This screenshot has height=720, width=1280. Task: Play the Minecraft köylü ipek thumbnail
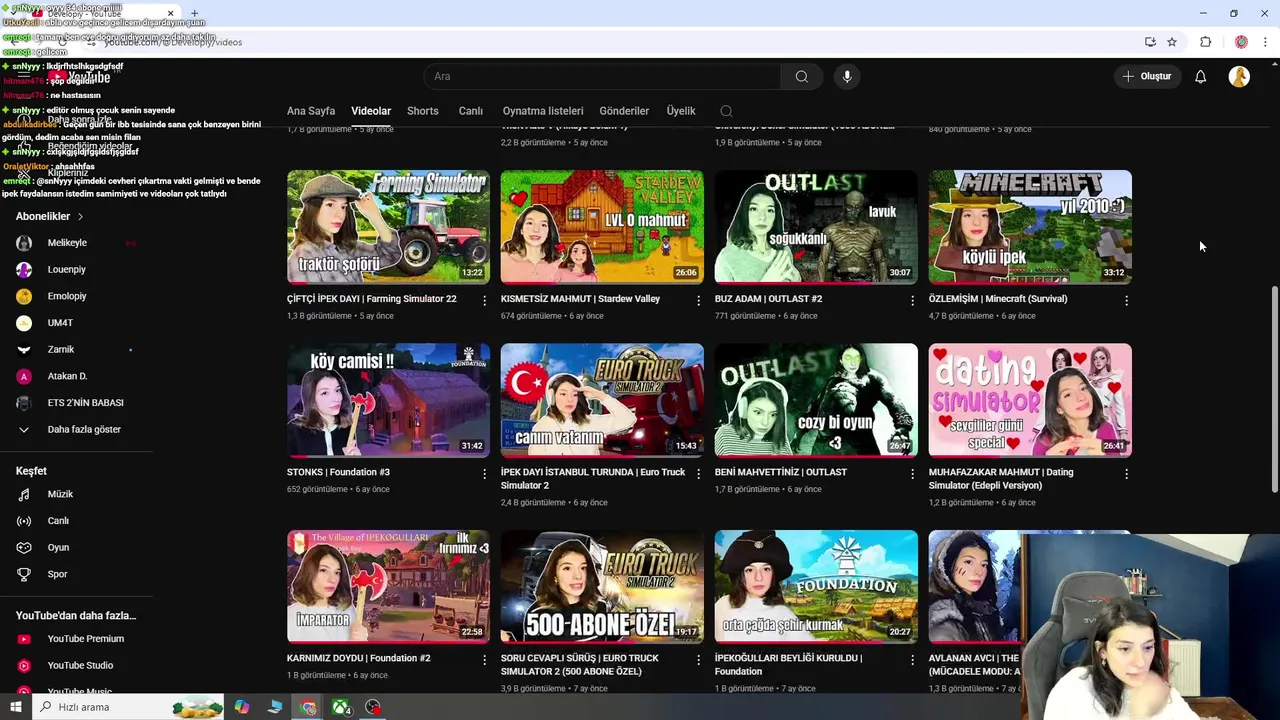coord(1030,227)
